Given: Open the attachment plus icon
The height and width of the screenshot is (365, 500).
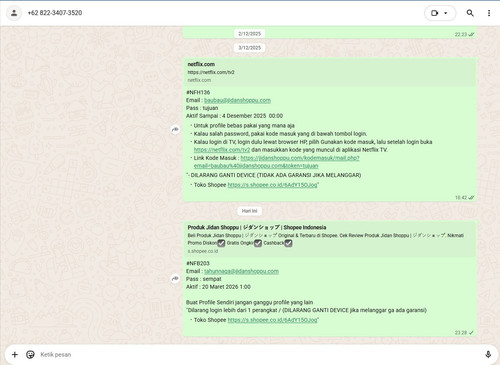Looking at the screenshot, I should coord(15,354).
